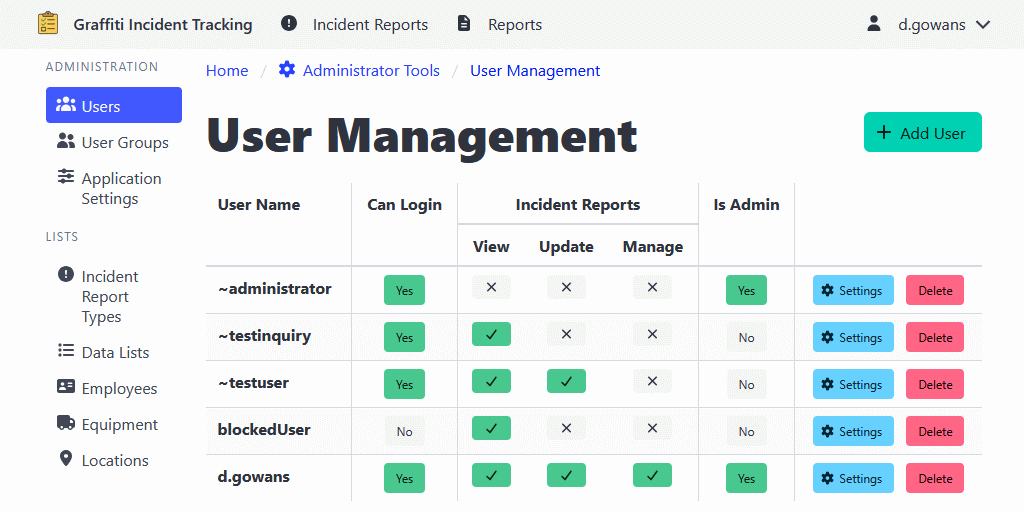
Task: Open Application Settings in sidebar
Action: coord(114,188)
